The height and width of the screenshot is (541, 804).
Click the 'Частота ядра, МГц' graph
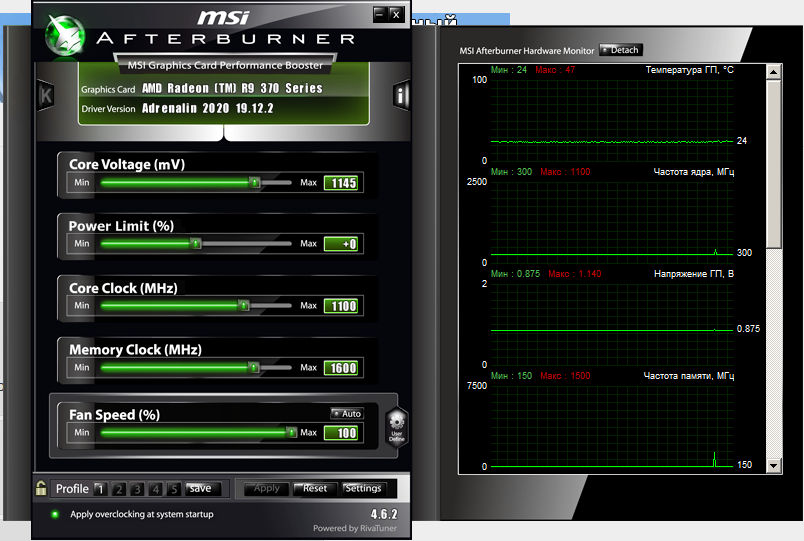(612, 222)
